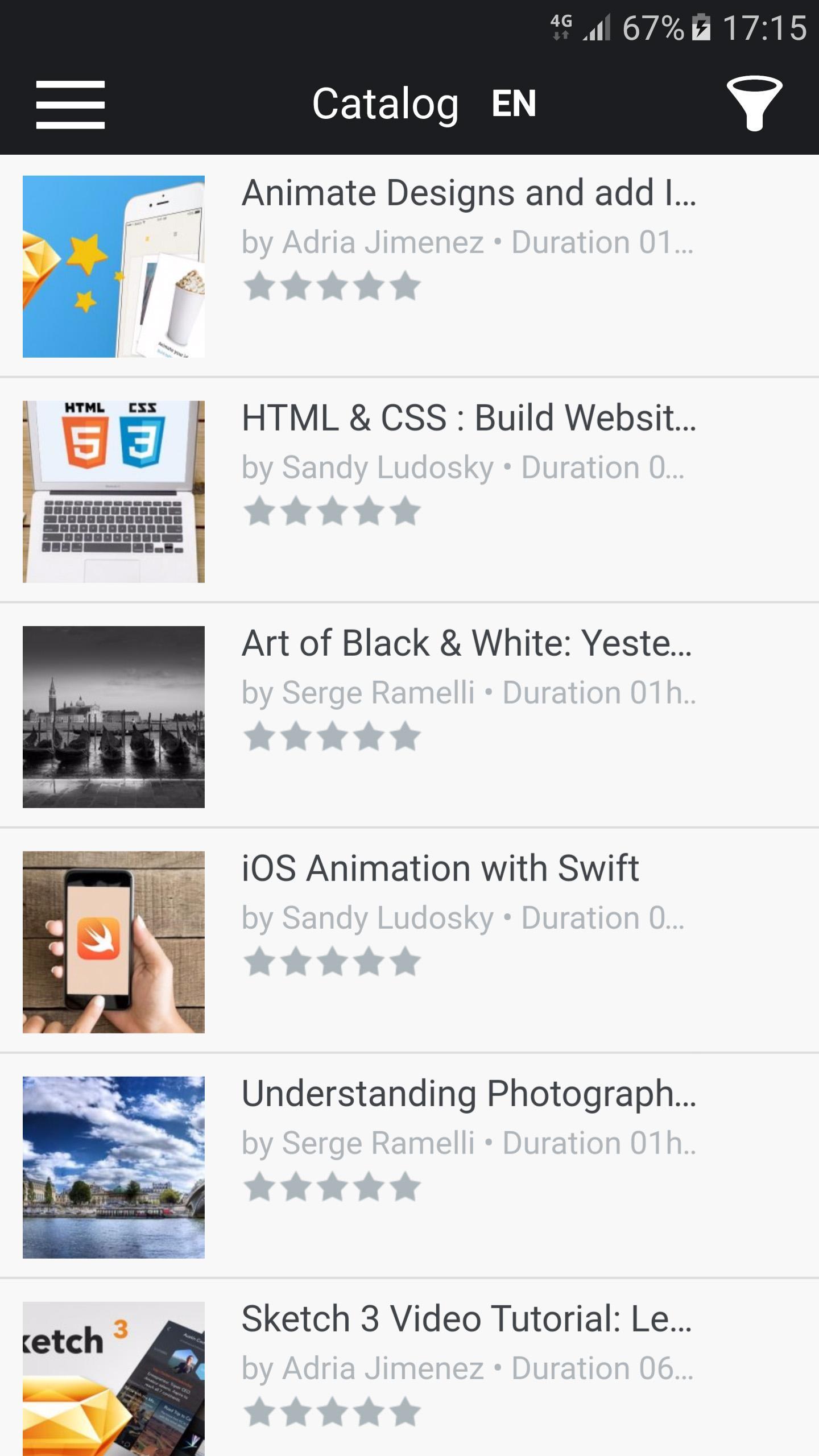819x1456 pixels.
Task: Tap the filter funnel icon
Action: (x=754, y=104)
